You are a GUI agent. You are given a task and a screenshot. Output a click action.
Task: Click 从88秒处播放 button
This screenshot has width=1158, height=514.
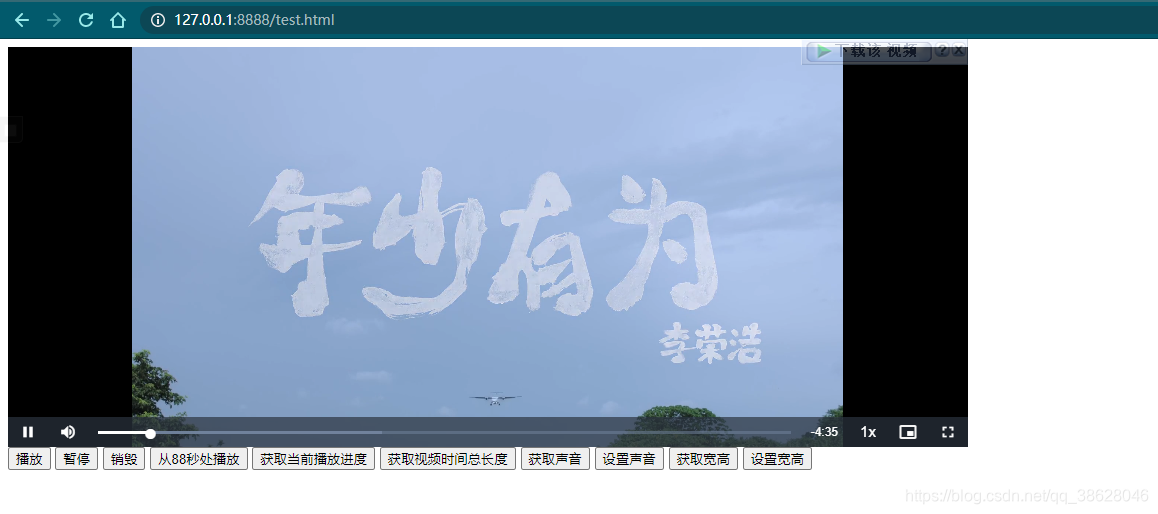coord(199,459)
